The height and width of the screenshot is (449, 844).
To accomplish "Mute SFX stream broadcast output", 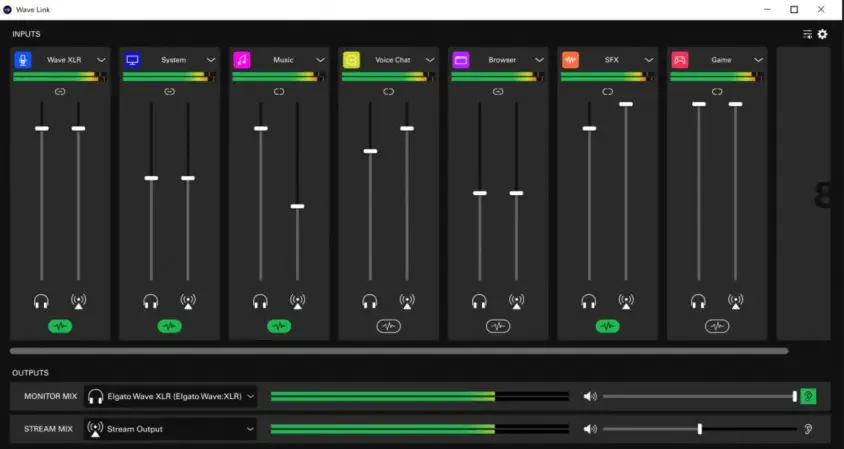I will tap(626, 301).
